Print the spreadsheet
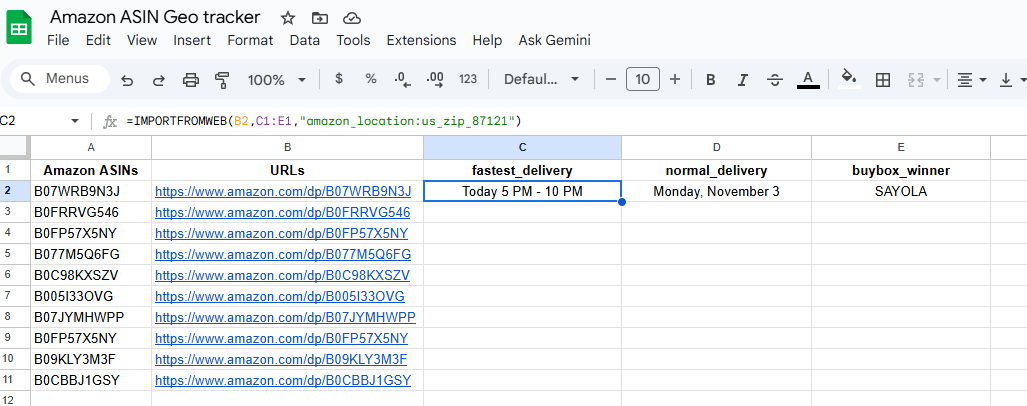The height and width of the screenshot is (406, 1027). tap(191, 80)
